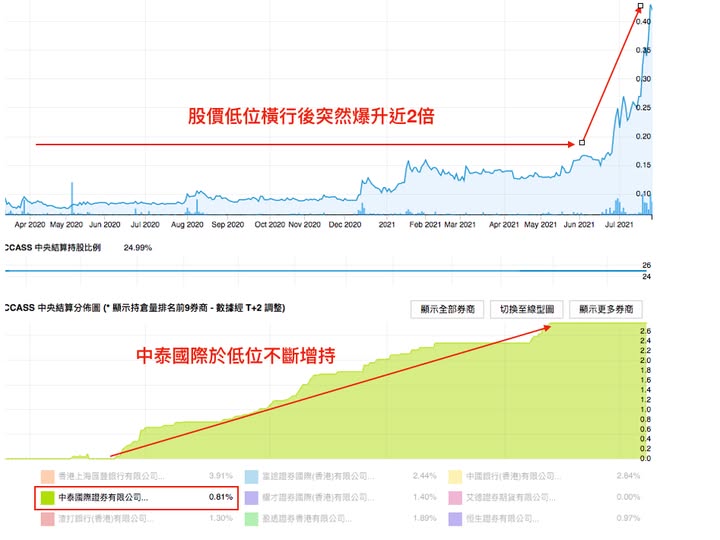Screen dimensions: 720x540
Task: Toggle the pink 艾德證券期貨 legend swatch
Action: (455, 497)
